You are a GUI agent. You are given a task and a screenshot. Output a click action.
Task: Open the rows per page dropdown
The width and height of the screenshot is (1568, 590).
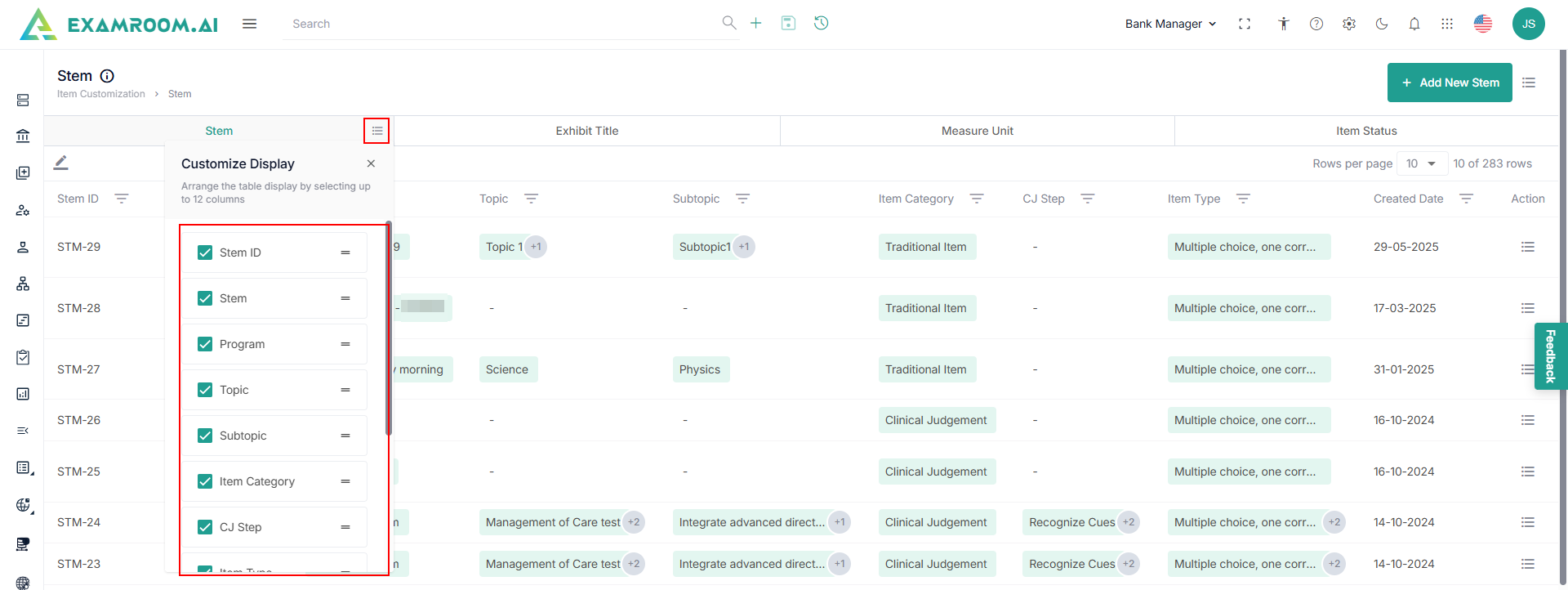pyautogui.click(x=1422, y=163)
